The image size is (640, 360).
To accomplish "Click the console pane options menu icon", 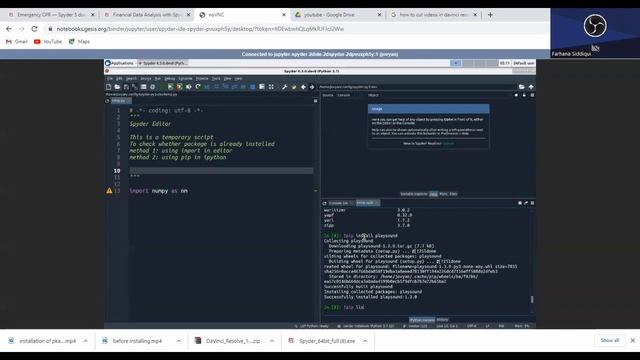I will [x=532, y=203].
